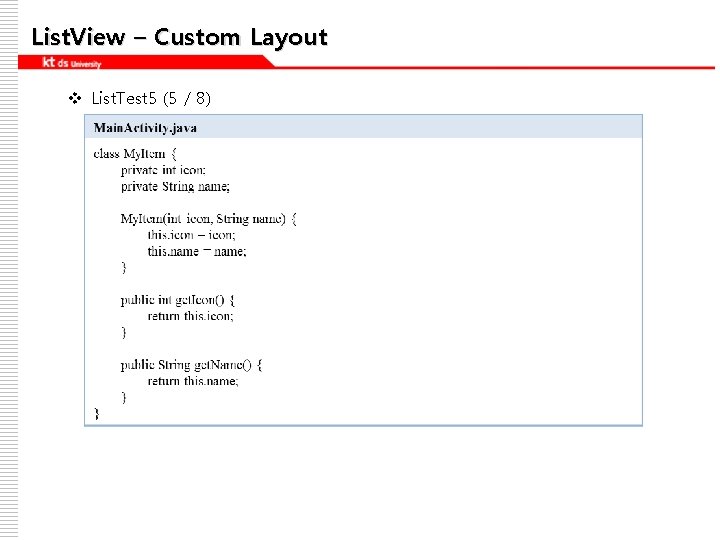Click the 'ListTest5 (5 / 8)' bullet text
Viewport: 720px width, 540px height.
click(151, 98)
